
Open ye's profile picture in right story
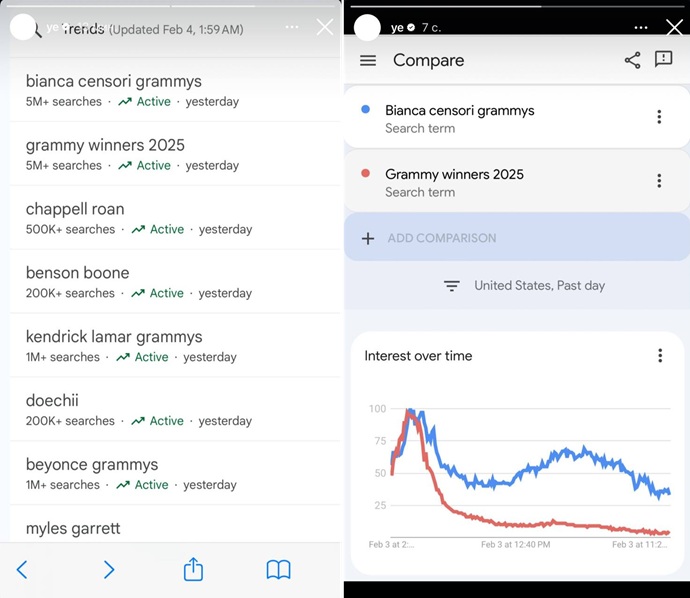click(367, 27)
